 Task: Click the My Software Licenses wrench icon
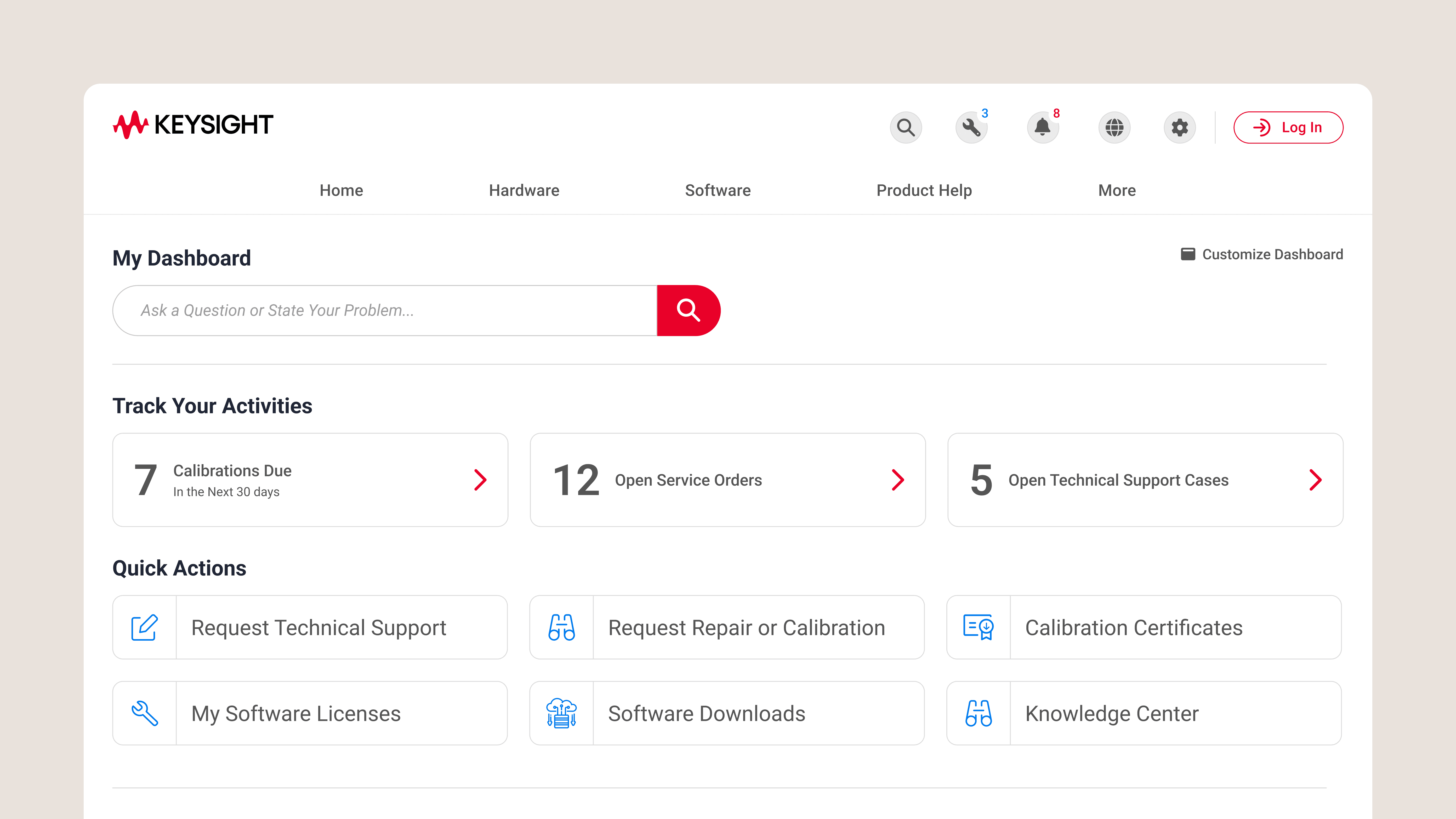pyautogui.click(x=145, y=713)
